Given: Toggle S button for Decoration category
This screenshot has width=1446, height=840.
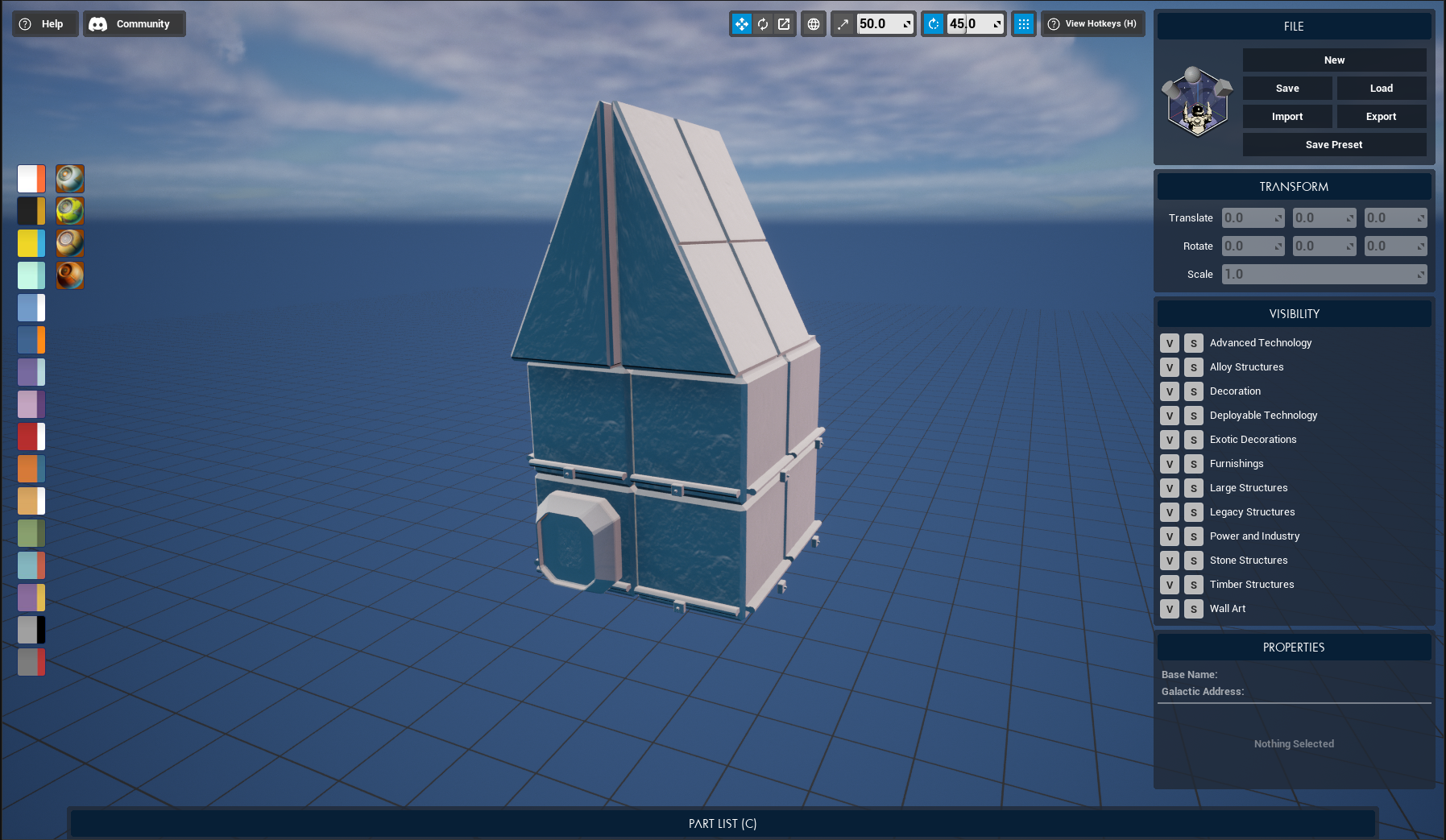Looking at the screenshot, I should 1194,391.
